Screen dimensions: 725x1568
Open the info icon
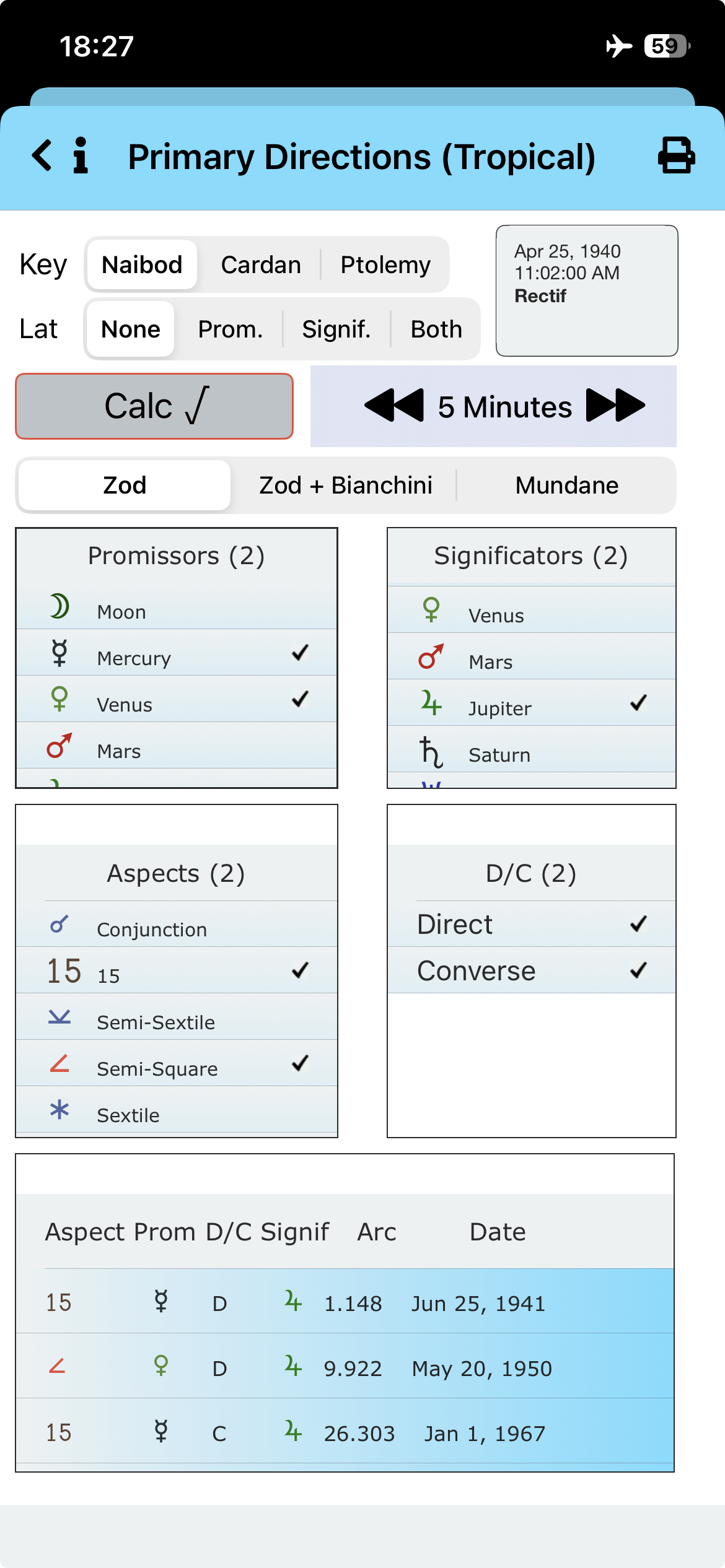pos(81,155)
